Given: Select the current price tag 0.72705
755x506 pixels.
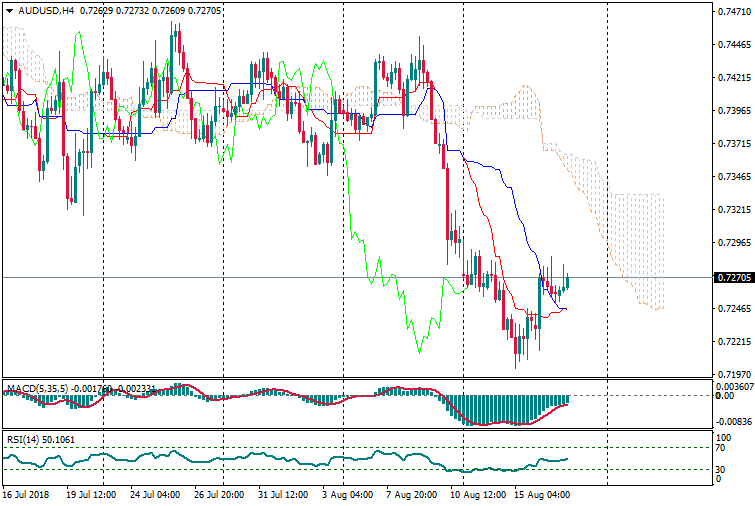Looking at the screenshot, I should (734, 278).
